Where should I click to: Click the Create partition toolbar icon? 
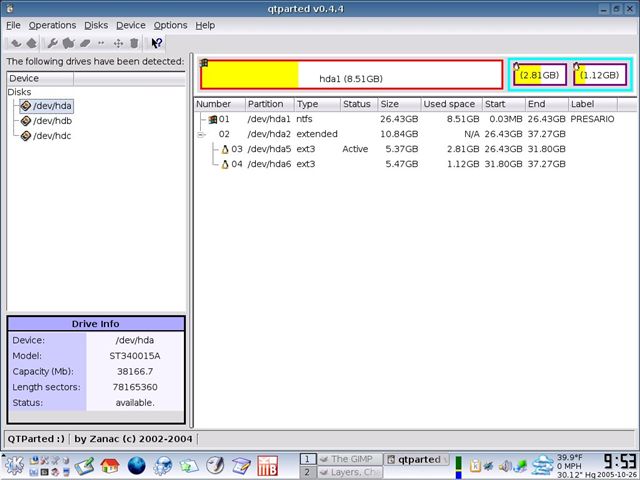pos(69,43)
